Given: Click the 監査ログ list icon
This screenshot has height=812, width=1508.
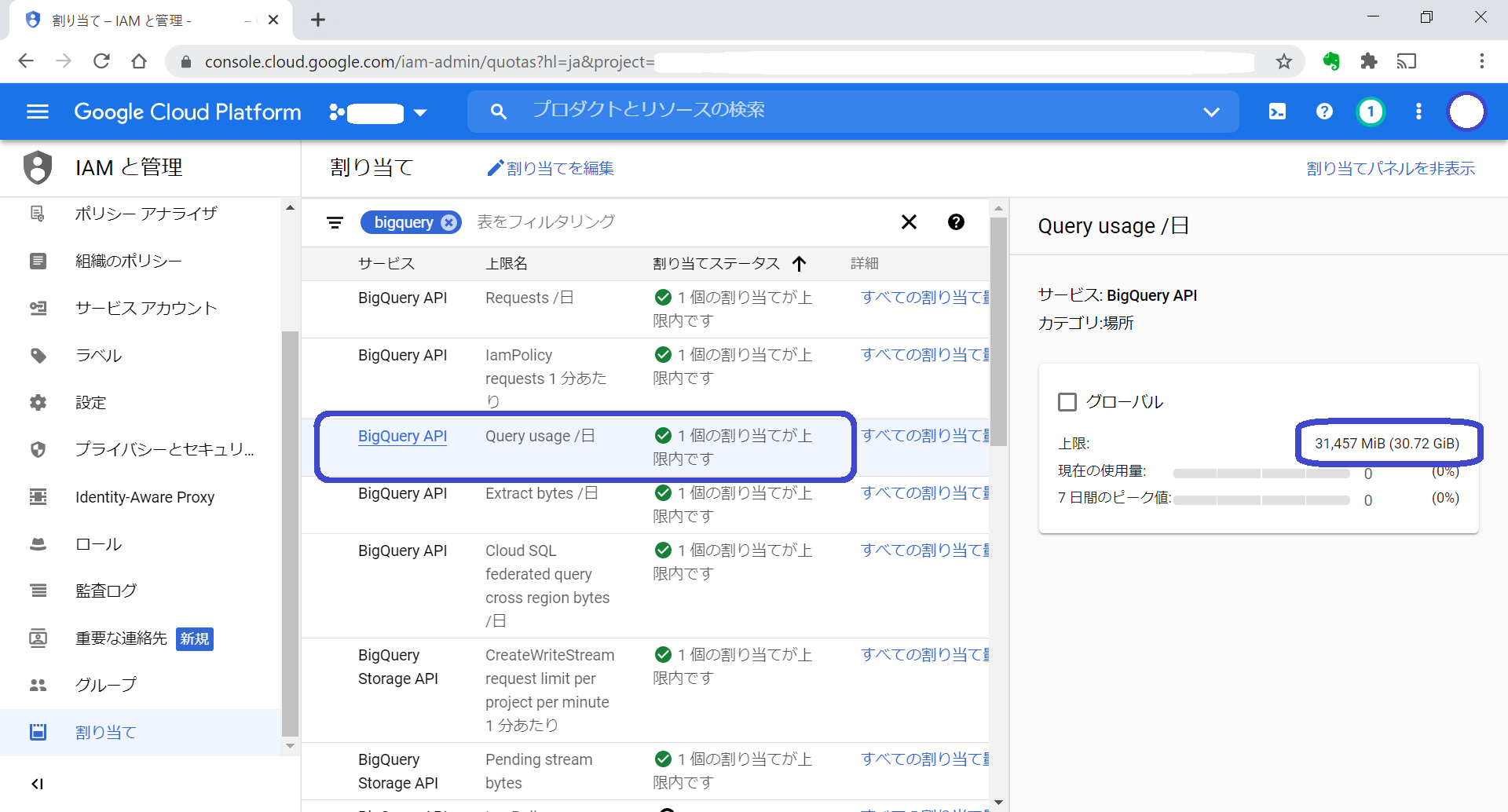Looking at the screenshot, I should tap(38, 591).
